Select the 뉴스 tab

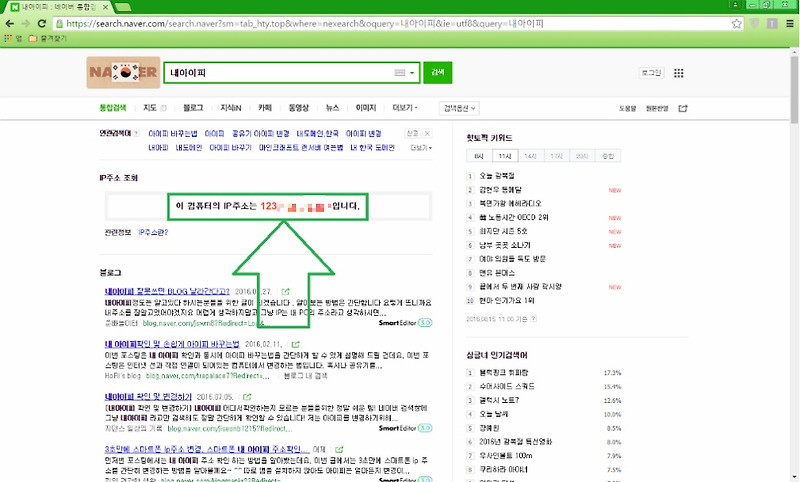tap(332, 108)
